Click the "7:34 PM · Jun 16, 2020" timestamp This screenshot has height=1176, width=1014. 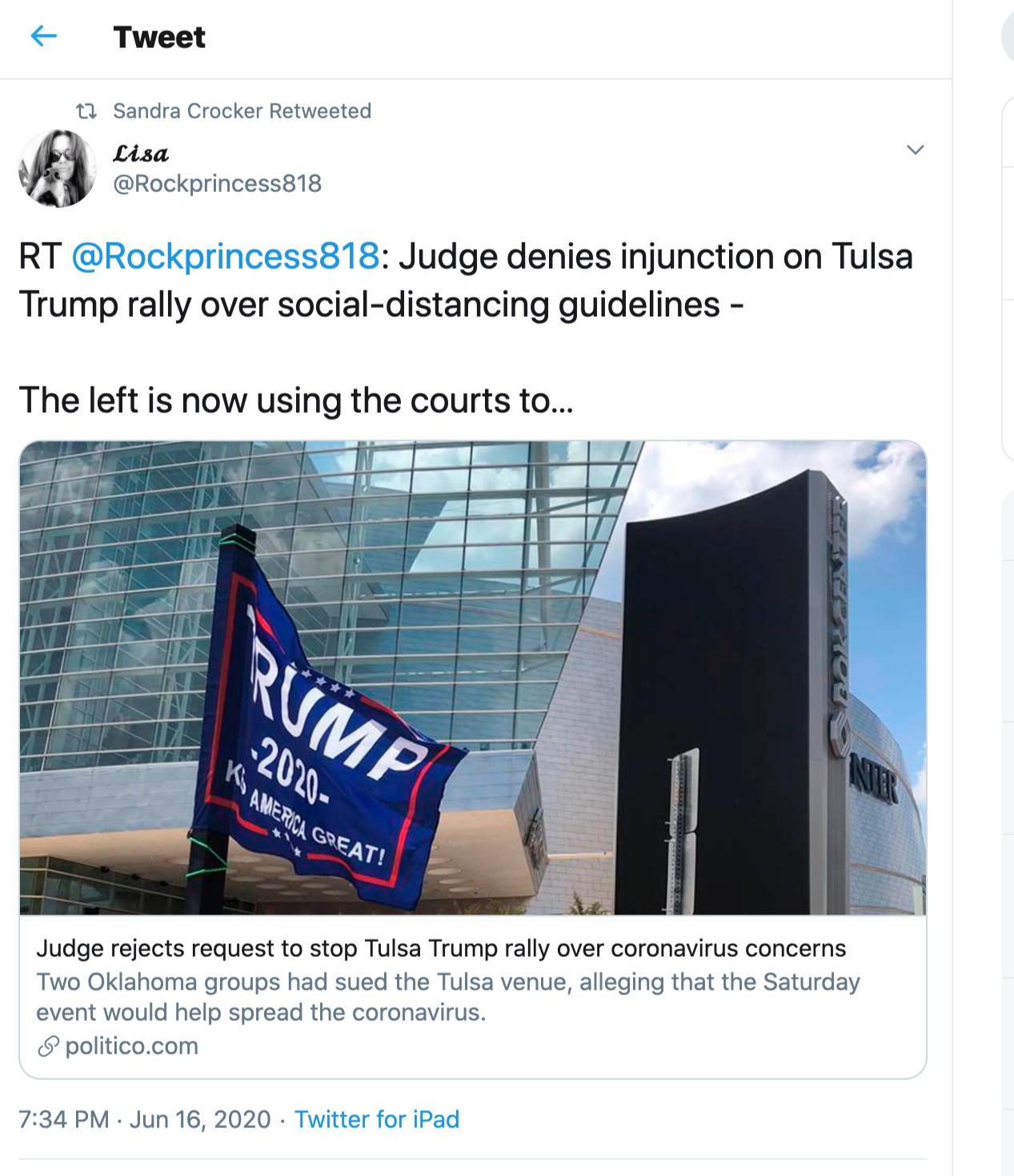(x=145, y=1119)
